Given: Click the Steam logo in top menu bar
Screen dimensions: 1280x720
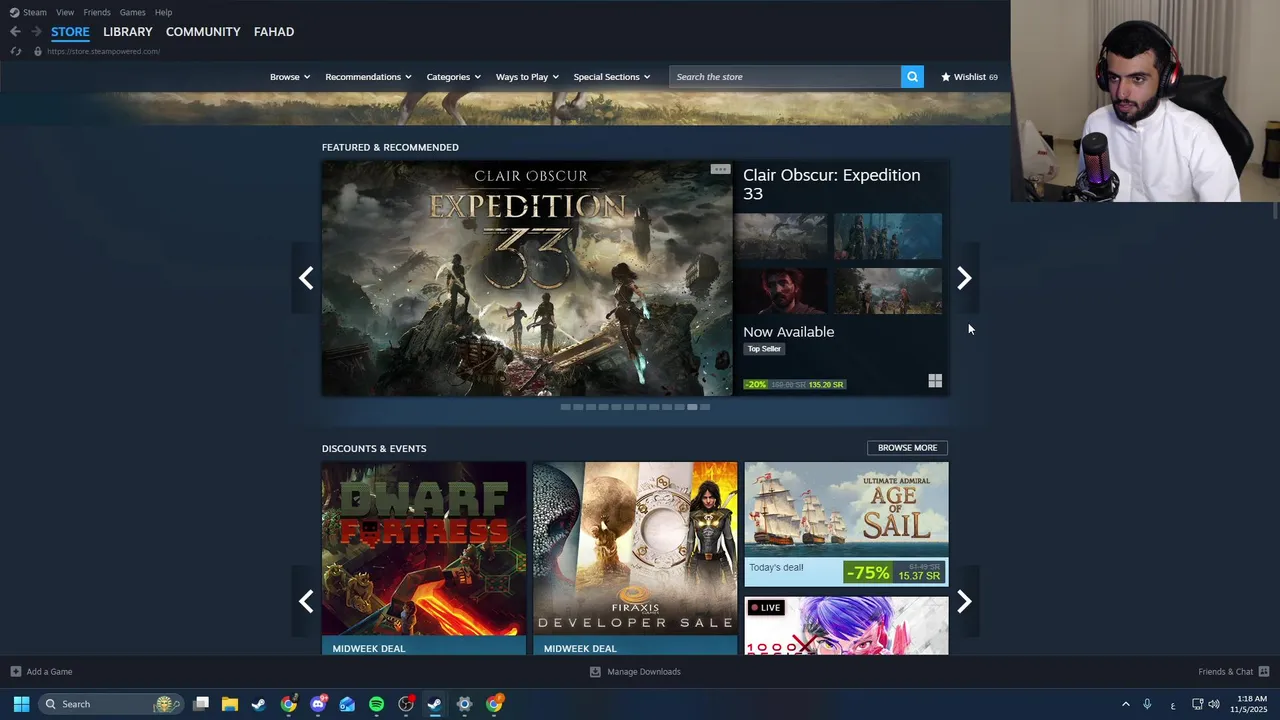Looking at the screenshot, I should tap(14, 12).
